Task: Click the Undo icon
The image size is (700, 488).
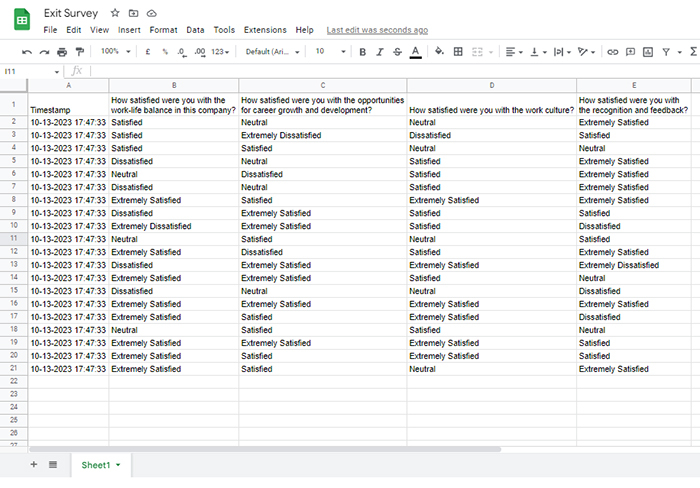Action: (27, 52)
